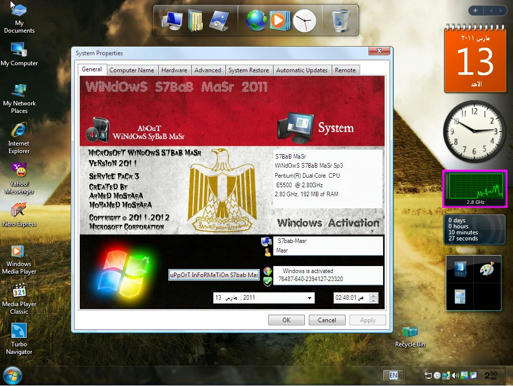Click the OK button
This screenshot has height=386, width=513.
(286, 320)
